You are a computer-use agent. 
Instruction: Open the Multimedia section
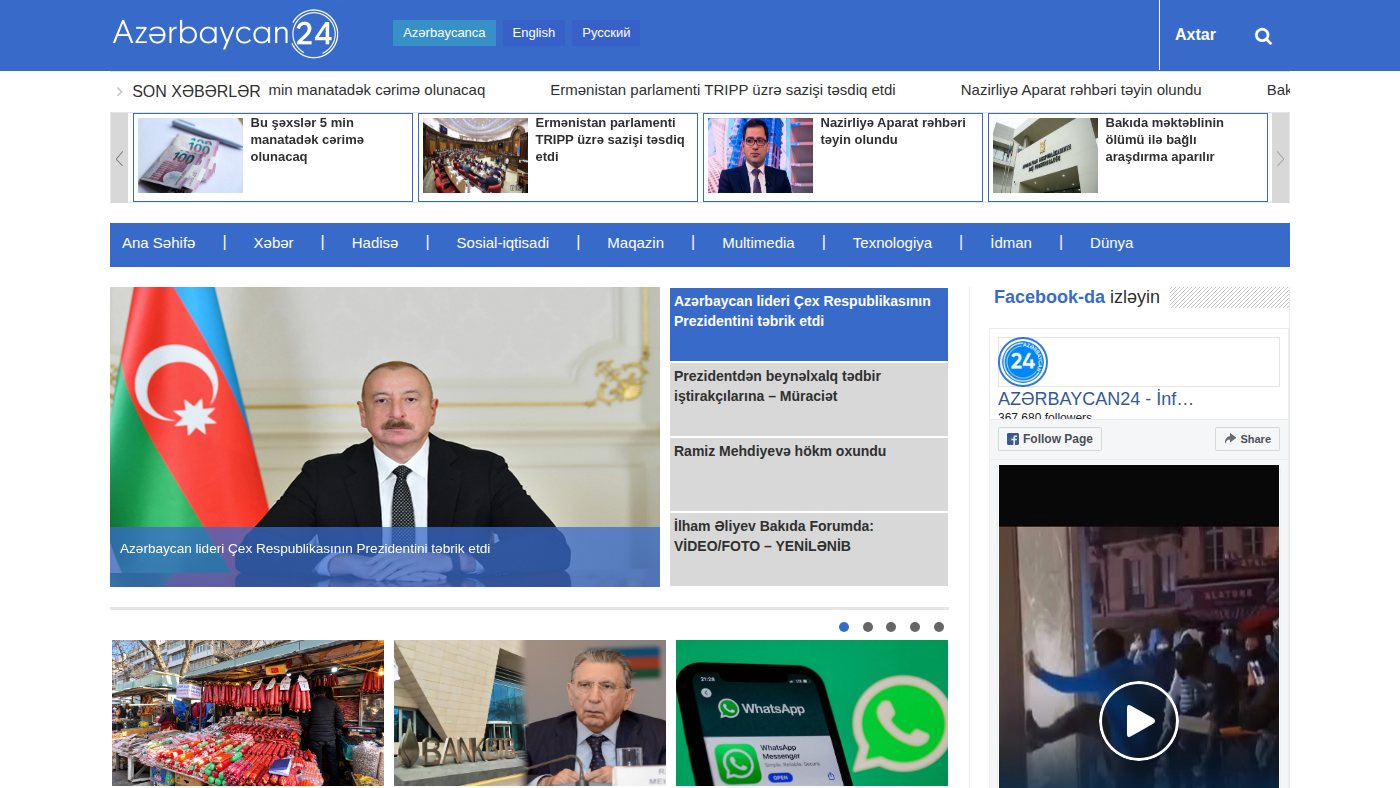758,243
